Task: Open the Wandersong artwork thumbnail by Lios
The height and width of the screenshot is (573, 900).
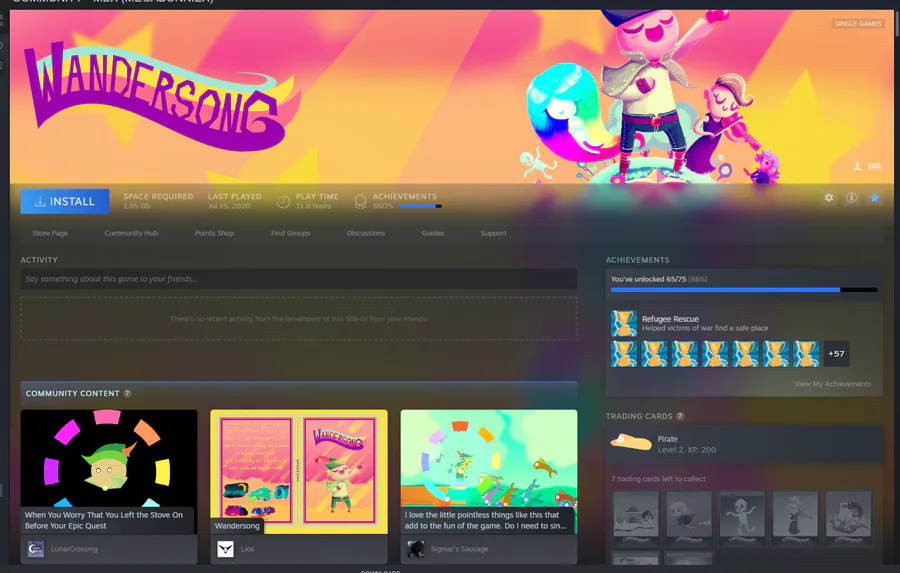Action: (298, 471)
